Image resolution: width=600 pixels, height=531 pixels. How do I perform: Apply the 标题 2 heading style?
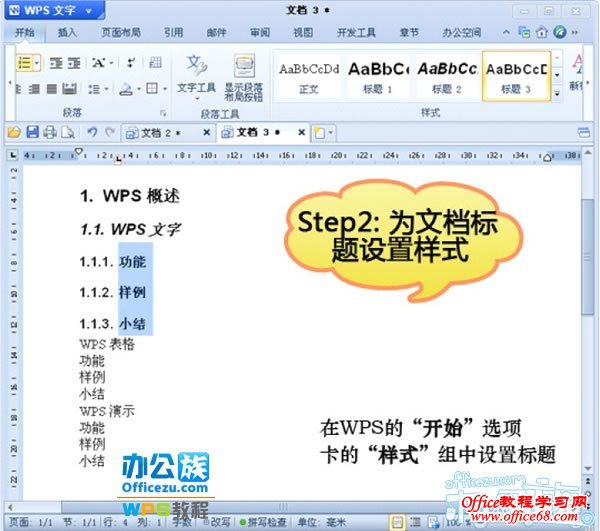[x=447, y=78]
